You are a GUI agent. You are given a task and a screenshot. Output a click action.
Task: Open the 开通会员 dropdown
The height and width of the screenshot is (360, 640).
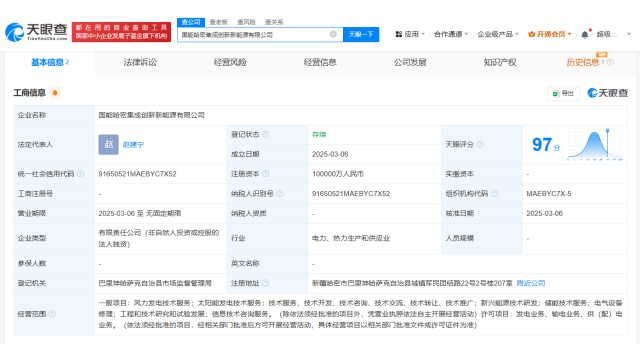pyautogui.click(x=550, y=34)
